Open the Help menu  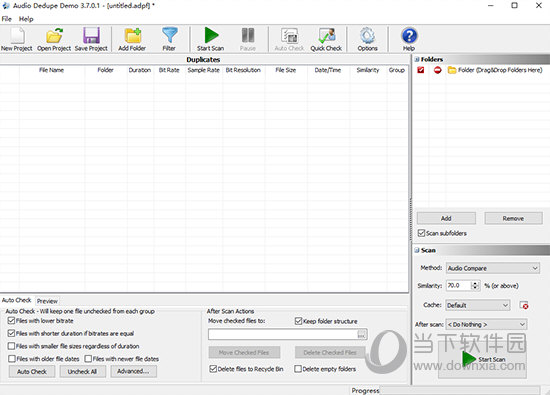(x=26, y=19)
